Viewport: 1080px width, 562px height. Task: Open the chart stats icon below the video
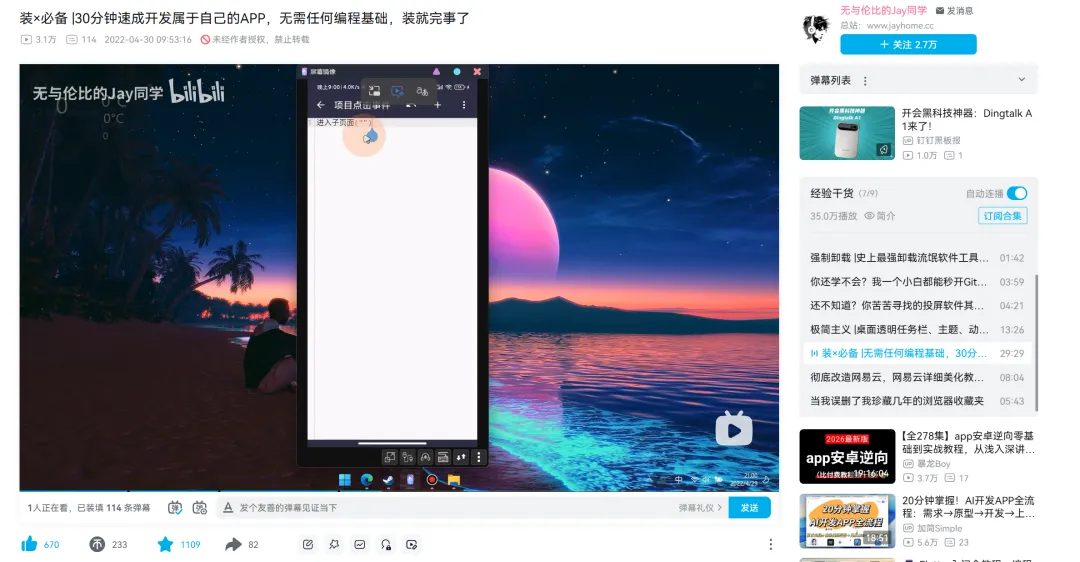pos(360,544)
